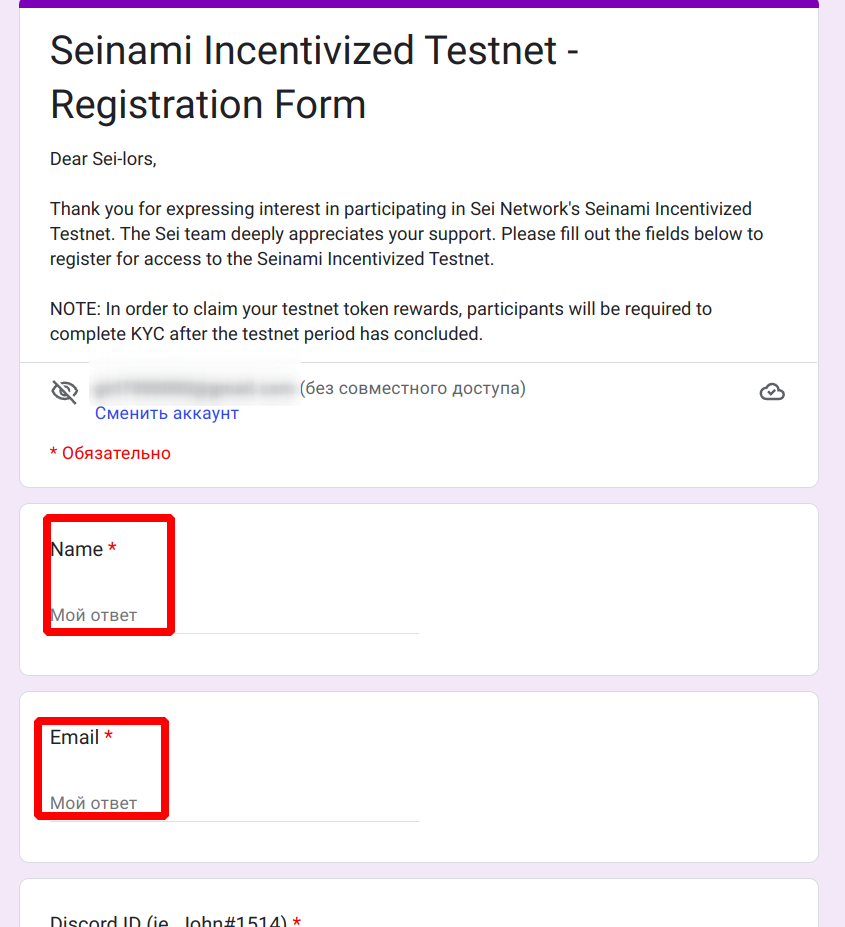Screen dimensions: 845x927
Task: Click the red asterisk beside Discord ID
Action: (x=297, y=920)
